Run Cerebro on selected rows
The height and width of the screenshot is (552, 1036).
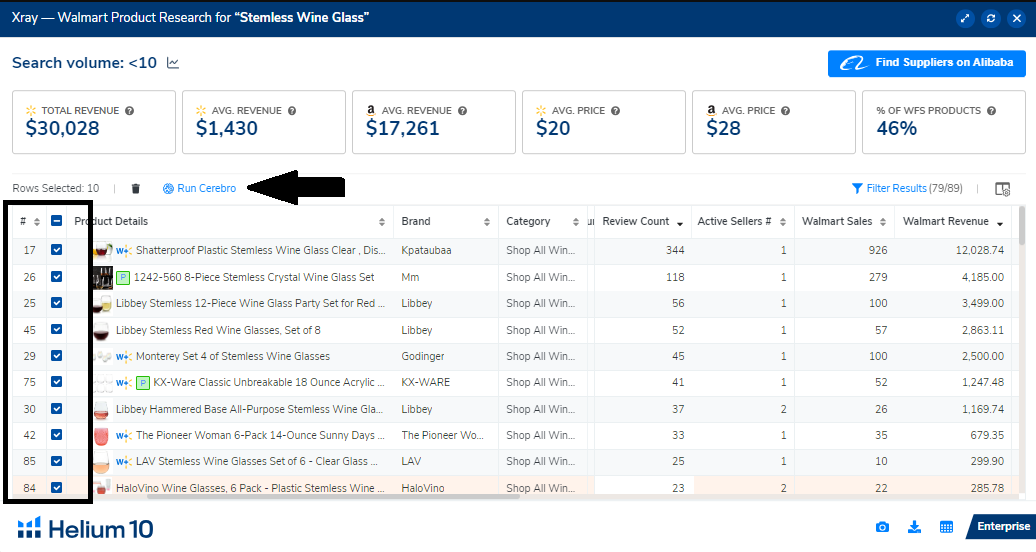[200, 188]
